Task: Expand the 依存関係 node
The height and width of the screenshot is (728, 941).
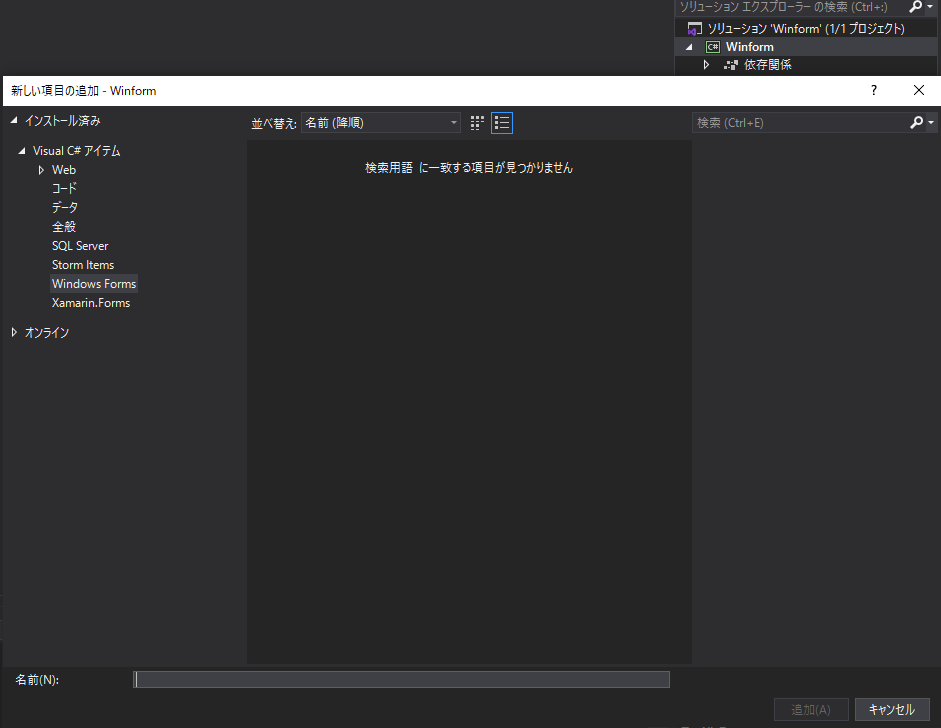Action: [706, 64]
